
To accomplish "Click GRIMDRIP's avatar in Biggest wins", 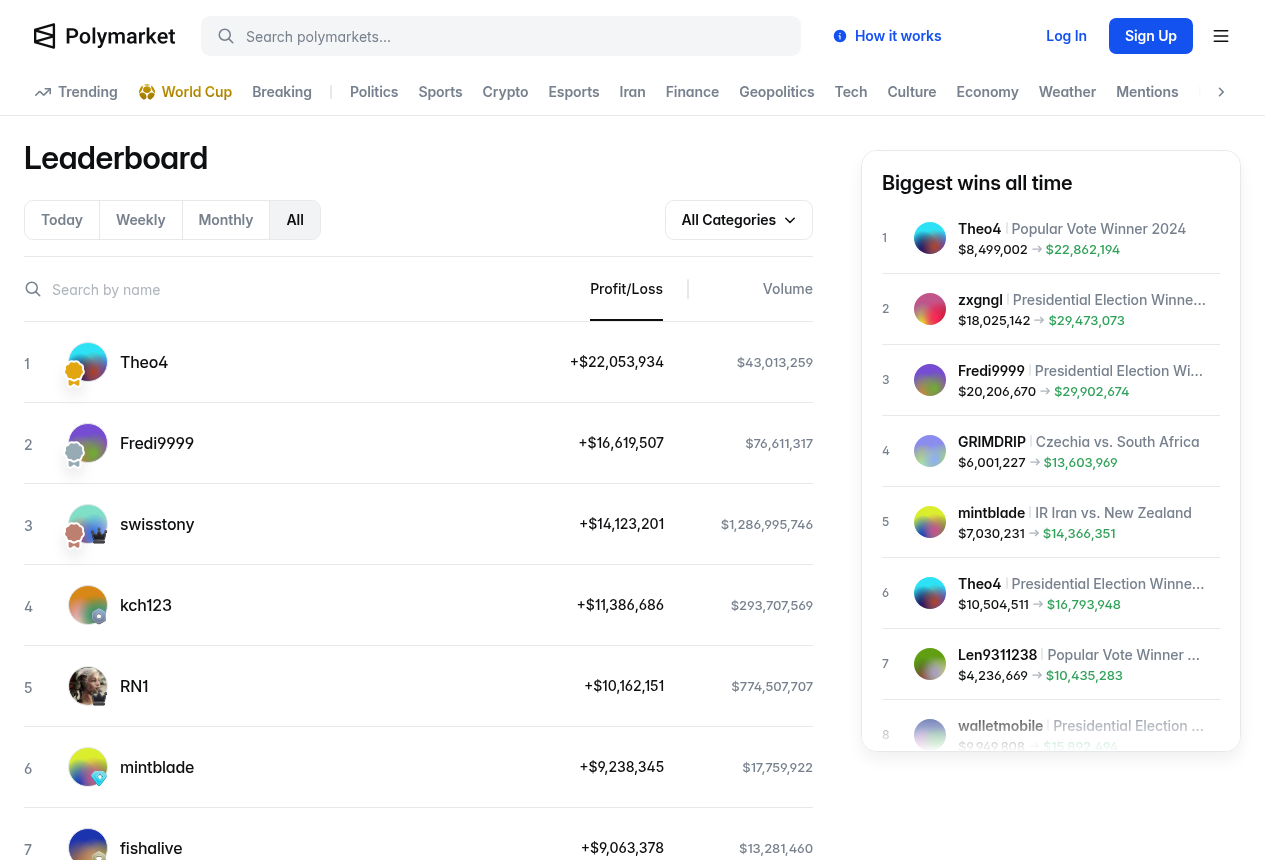I will click(x=930, y=451).
